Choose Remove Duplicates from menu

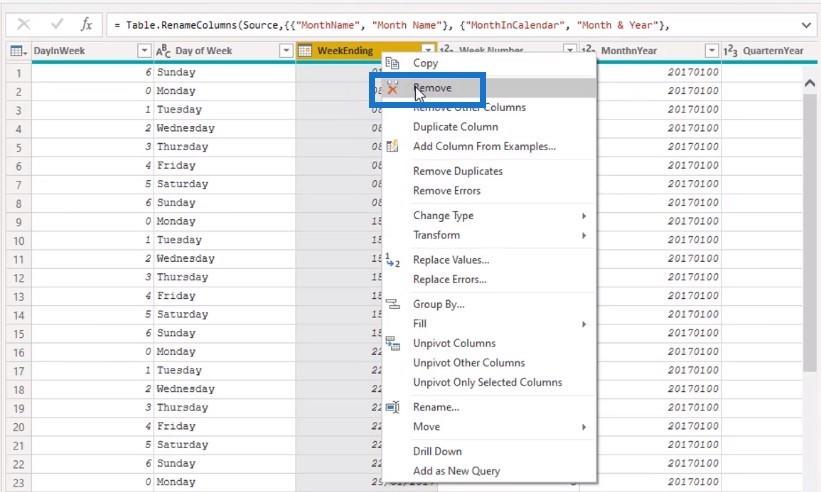click(x=489, y=171)
